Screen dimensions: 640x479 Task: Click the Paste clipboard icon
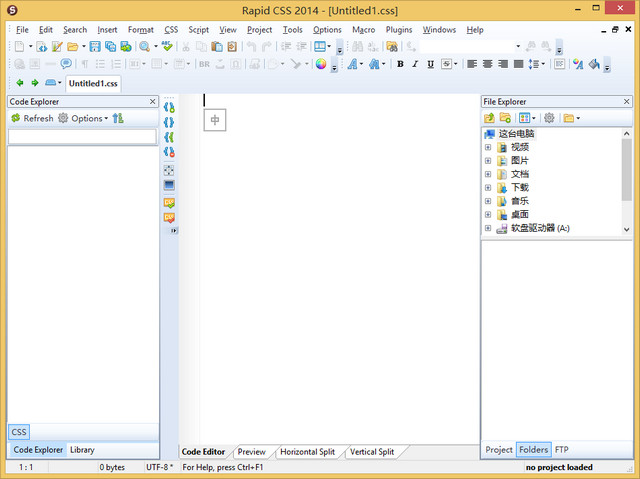(x=217, y=47)
